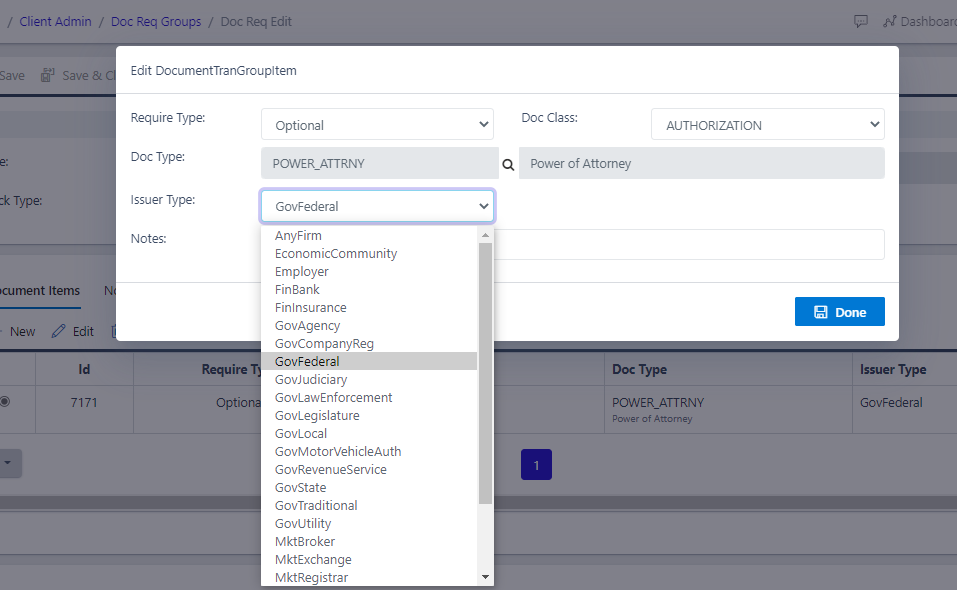Click the Save & Close toolbar icon

point(47,75)
